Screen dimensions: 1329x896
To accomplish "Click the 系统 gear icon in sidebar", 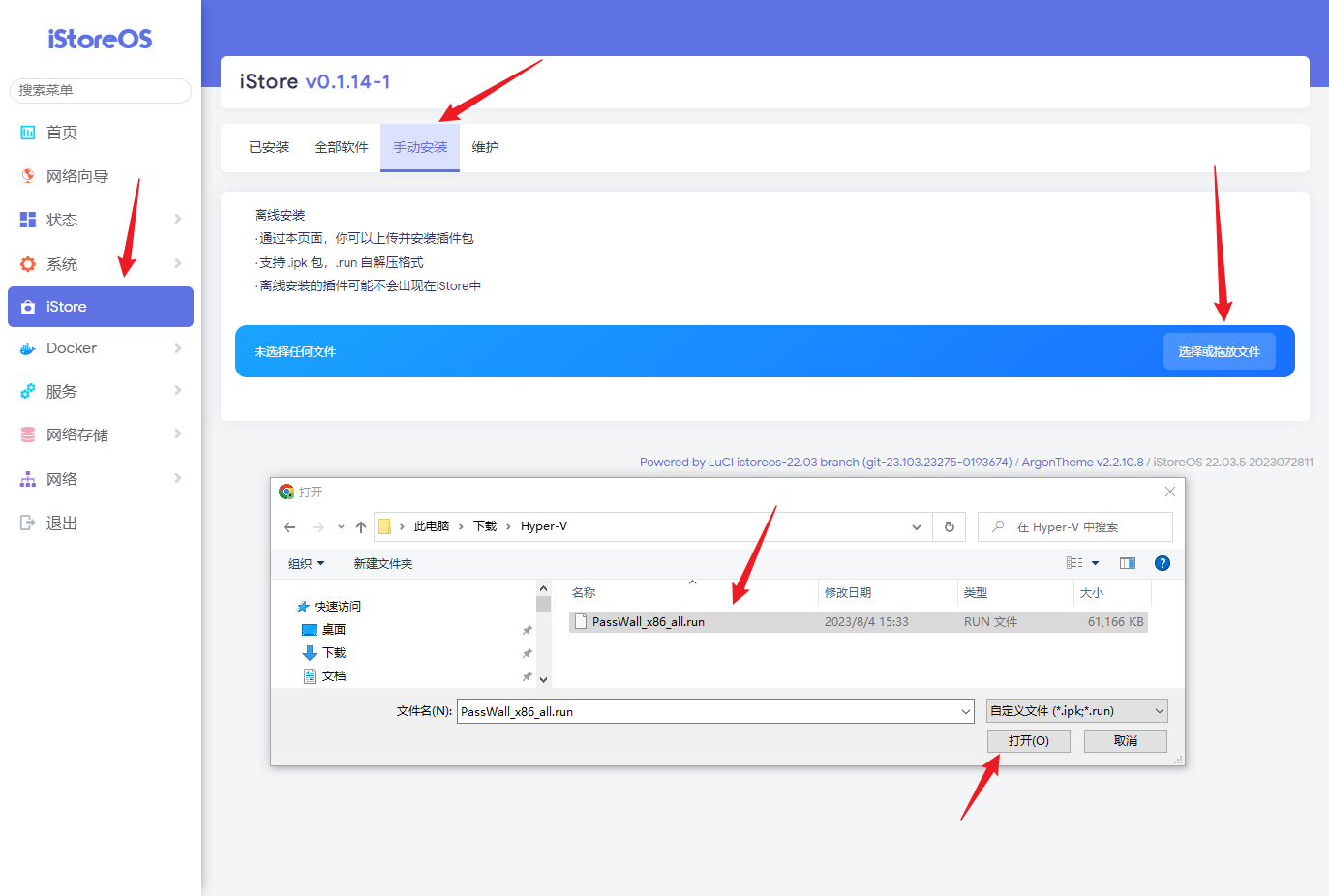I will (28, 264).
